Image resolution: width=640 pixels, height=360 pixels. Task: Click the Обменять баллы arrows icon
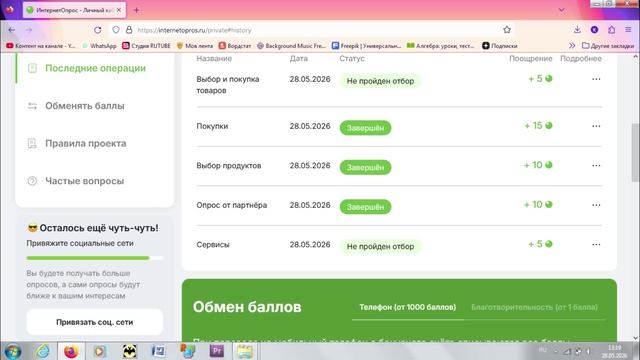tap(32, 106)
